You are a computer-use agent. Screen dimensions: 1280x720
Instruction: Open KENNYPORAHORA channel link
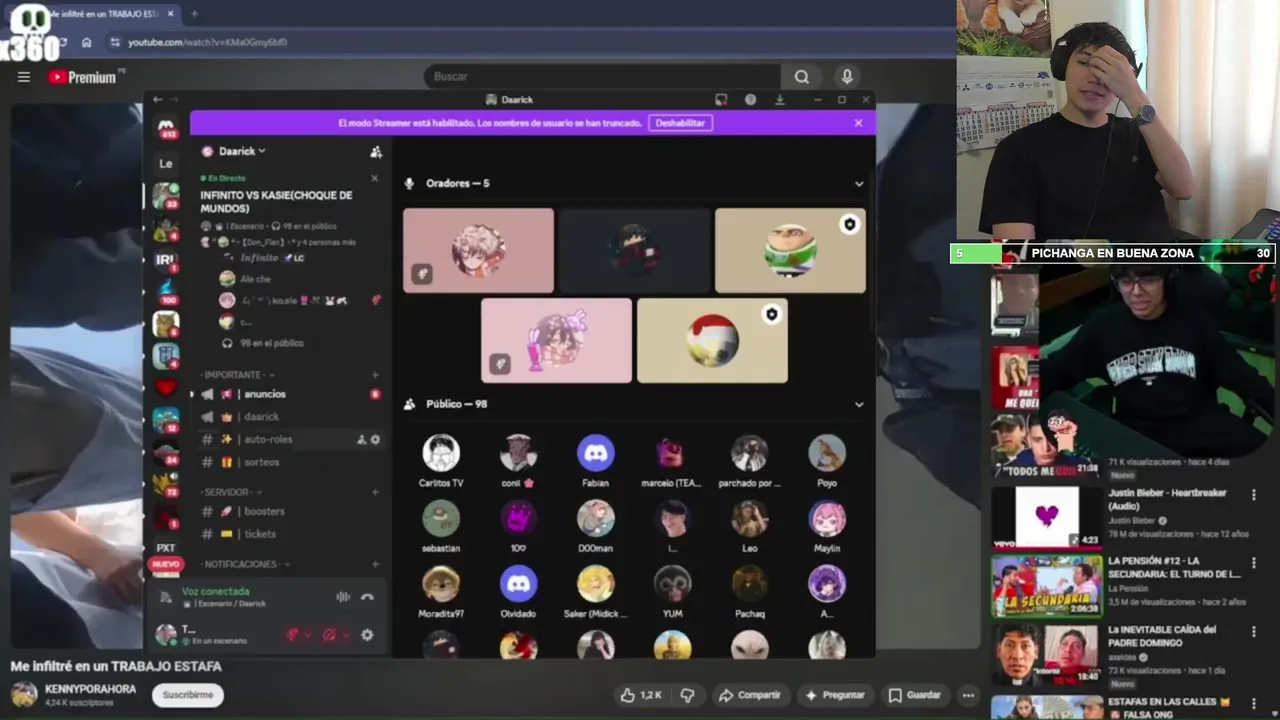[90, 689]
